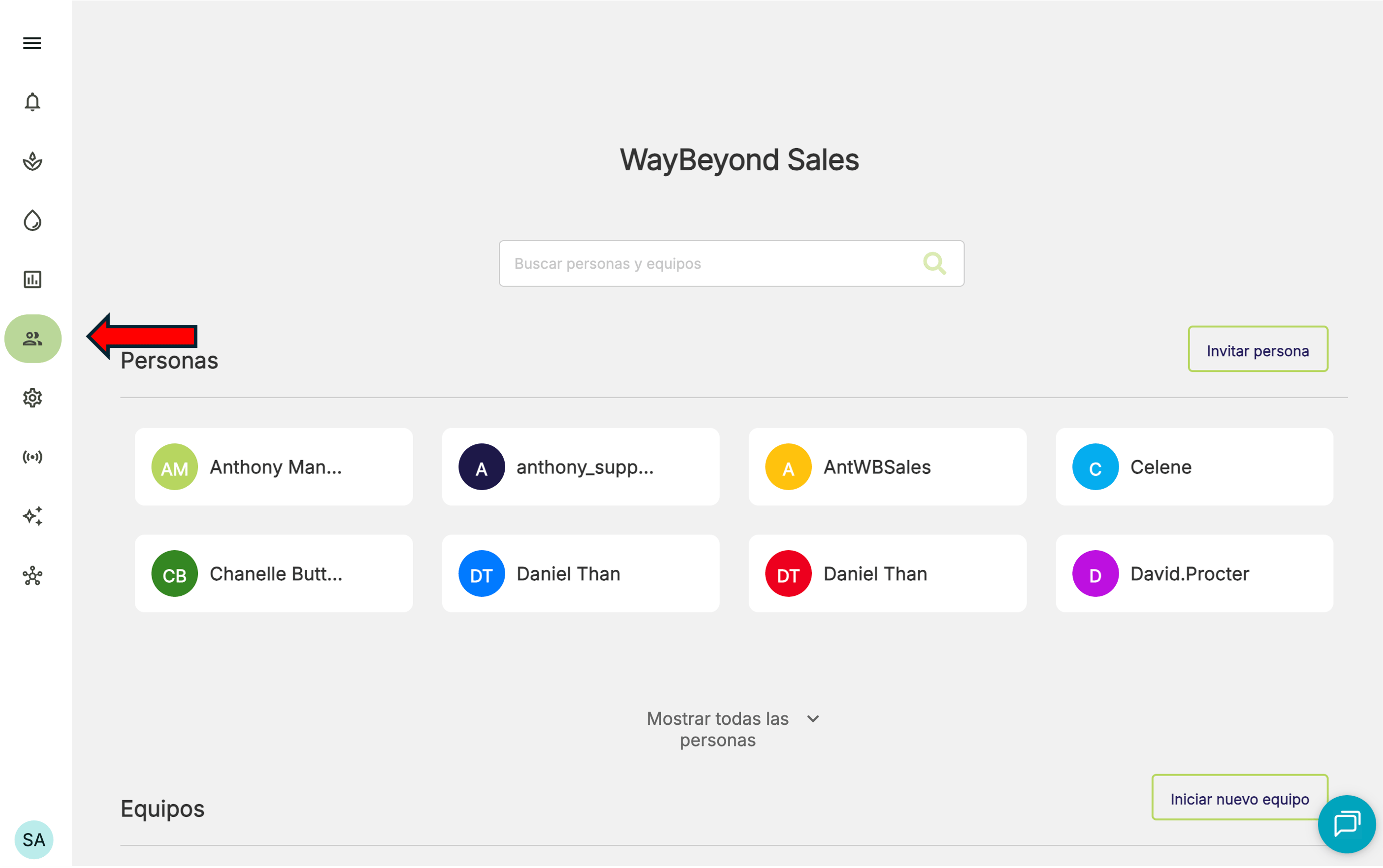The image size is (1383, 868).
Task: Click the Invitar persona button
Action: click(1258, 349)
